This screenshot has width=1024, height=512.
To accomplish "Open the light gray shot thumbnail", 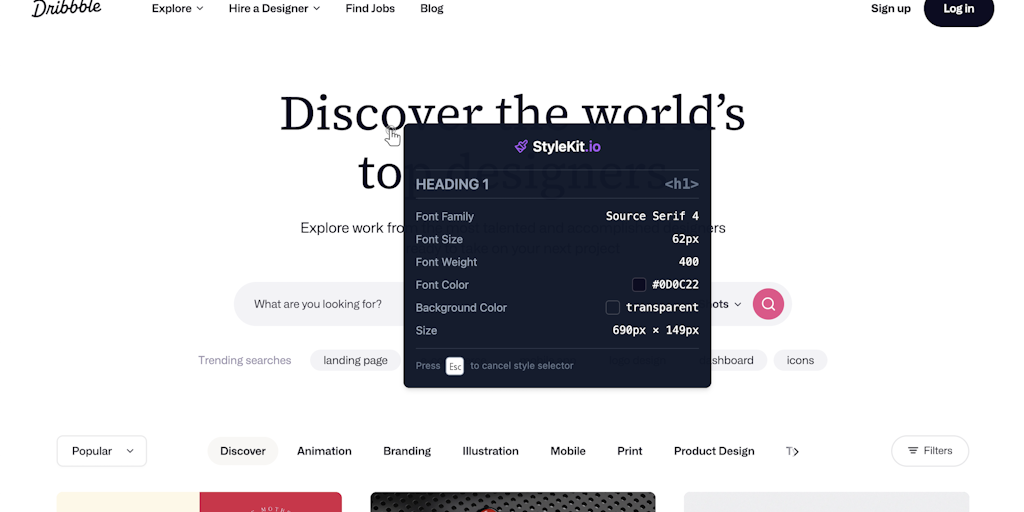I will click(x=826, y=502).
